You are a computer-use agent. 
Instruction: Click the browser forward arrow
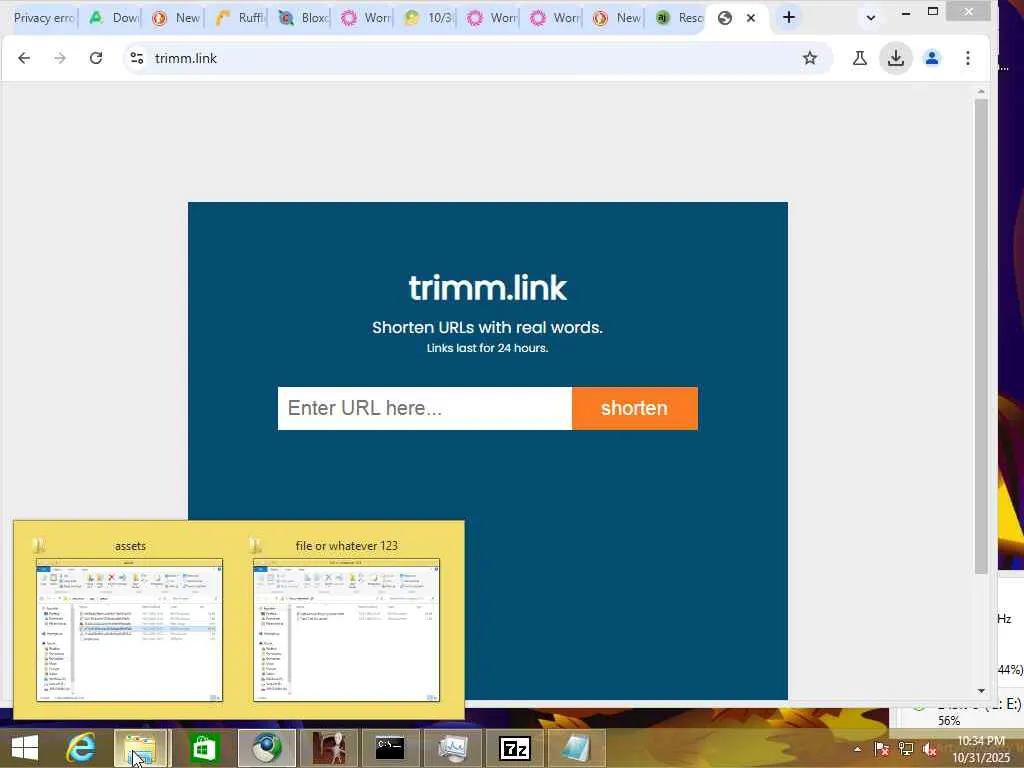click(x=60, y=58)
